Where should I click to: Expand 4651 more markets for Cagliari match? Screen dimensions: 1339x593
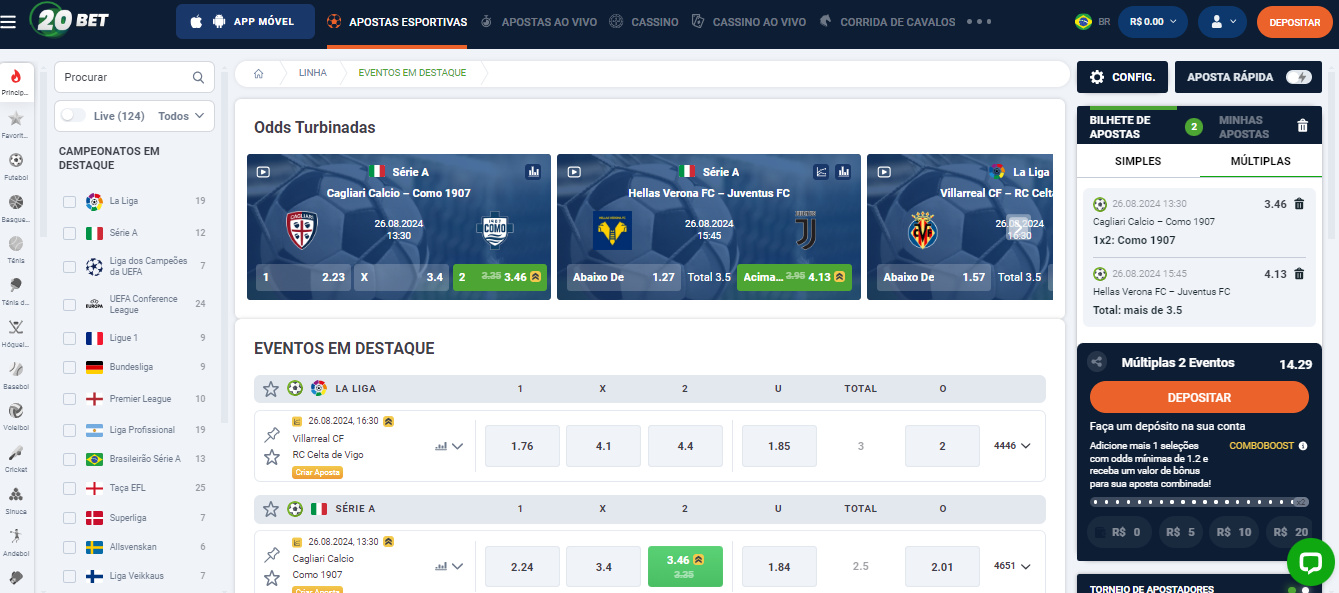click(1012, 566)
